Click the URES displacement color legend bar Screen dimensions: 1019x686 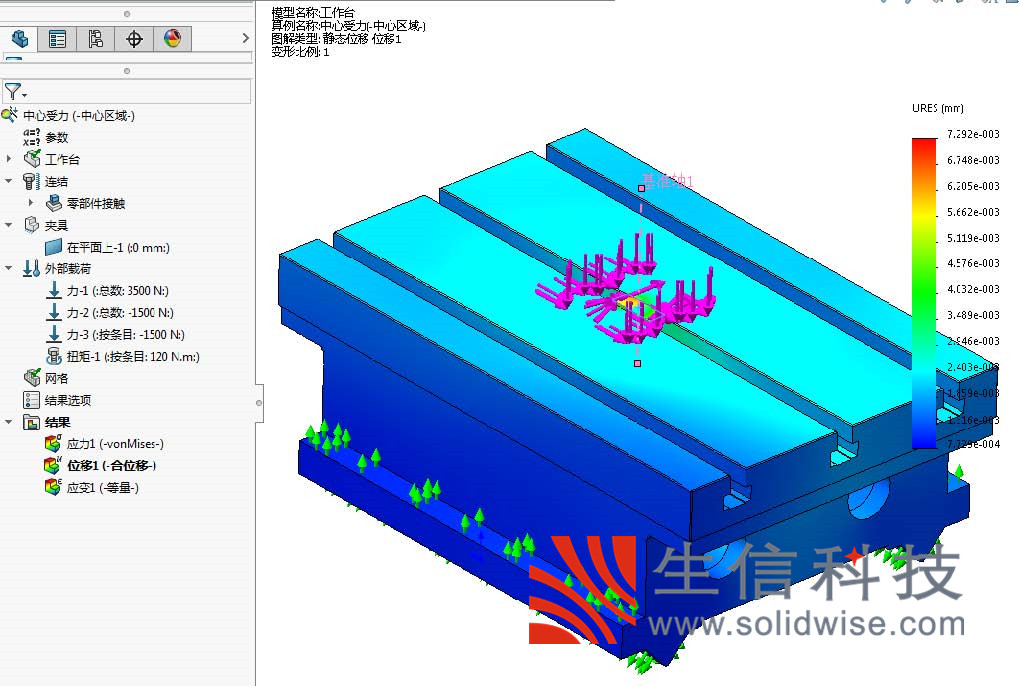[923, 292]
